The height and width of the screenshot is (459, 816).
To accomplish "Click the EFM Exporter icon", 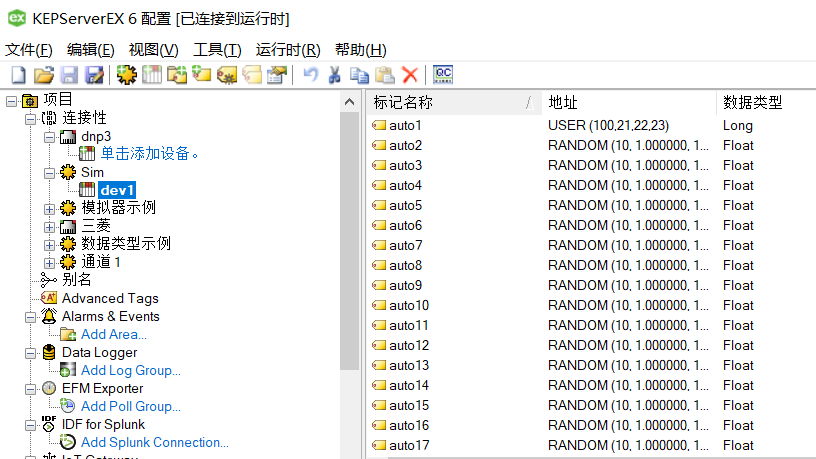I will click(x=49, y=388).
